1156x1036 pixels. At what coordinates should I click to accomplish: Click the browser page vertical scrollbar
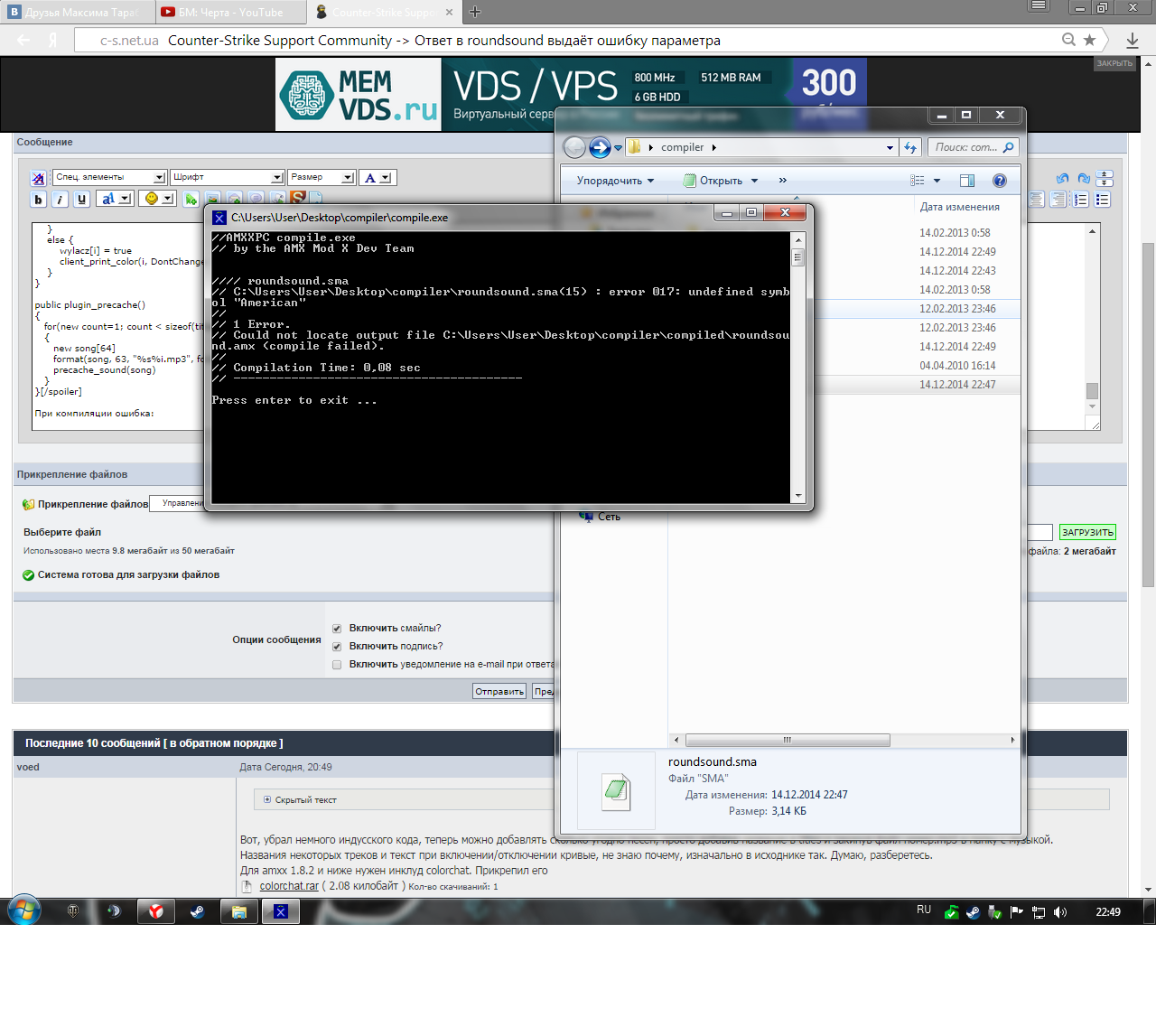point(1148,415)
